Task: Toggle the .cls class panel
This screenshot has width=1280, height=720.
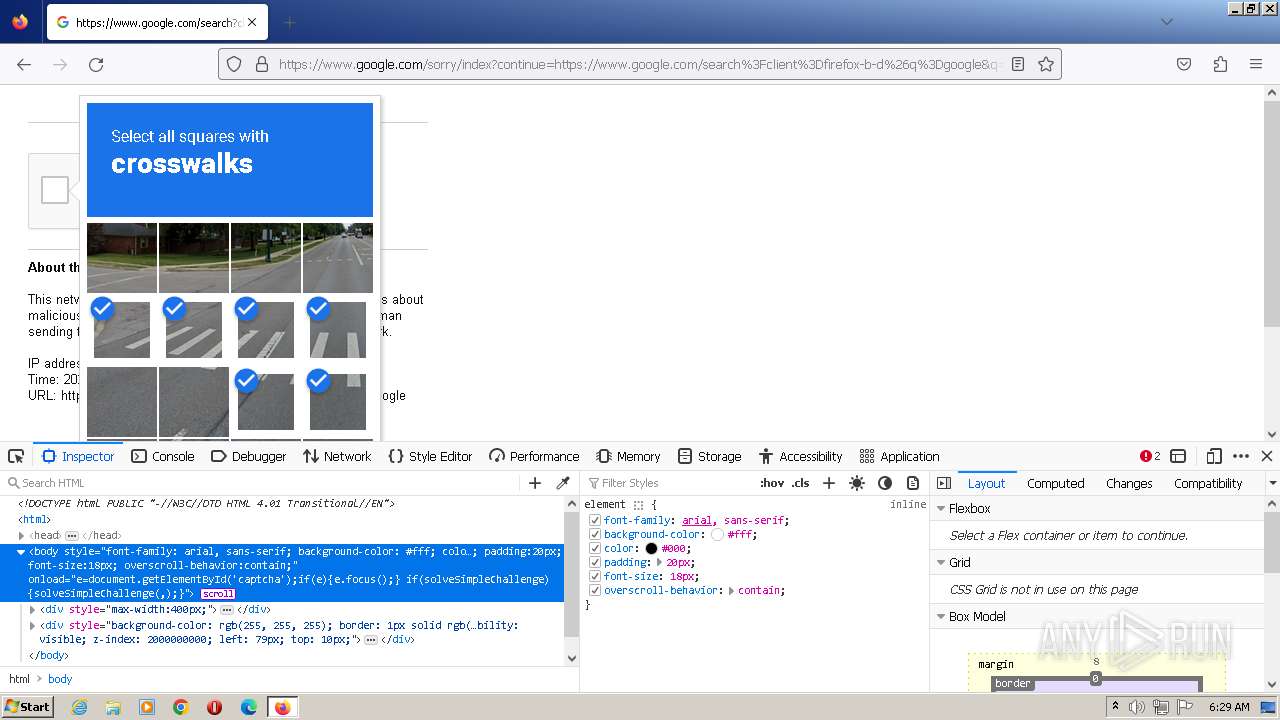Action: 800,483
